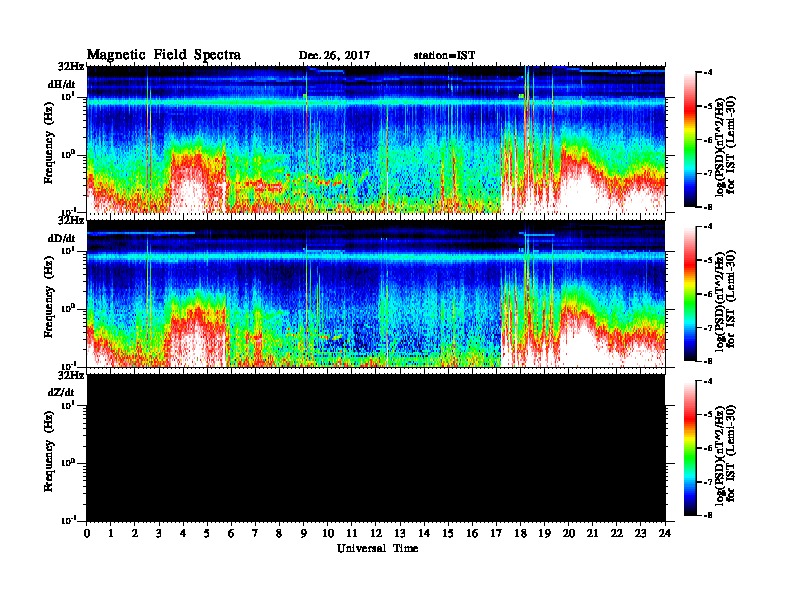Click hour tick label '24' on time axis
This screenshot has height=612, width=792.
click(665, 534)
